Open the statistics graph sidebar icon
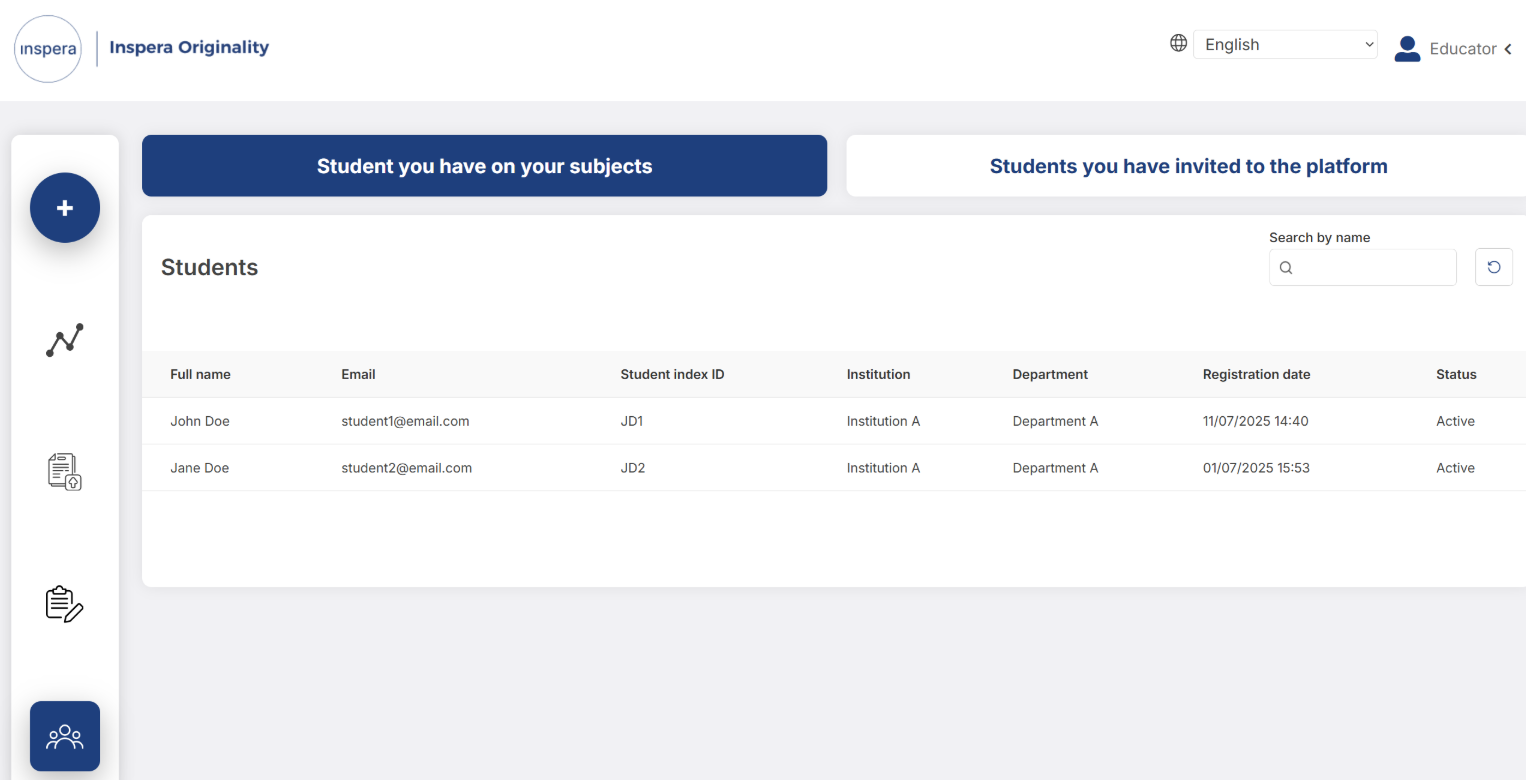This screenshot has height=780, width=1526. coord(65,340)
